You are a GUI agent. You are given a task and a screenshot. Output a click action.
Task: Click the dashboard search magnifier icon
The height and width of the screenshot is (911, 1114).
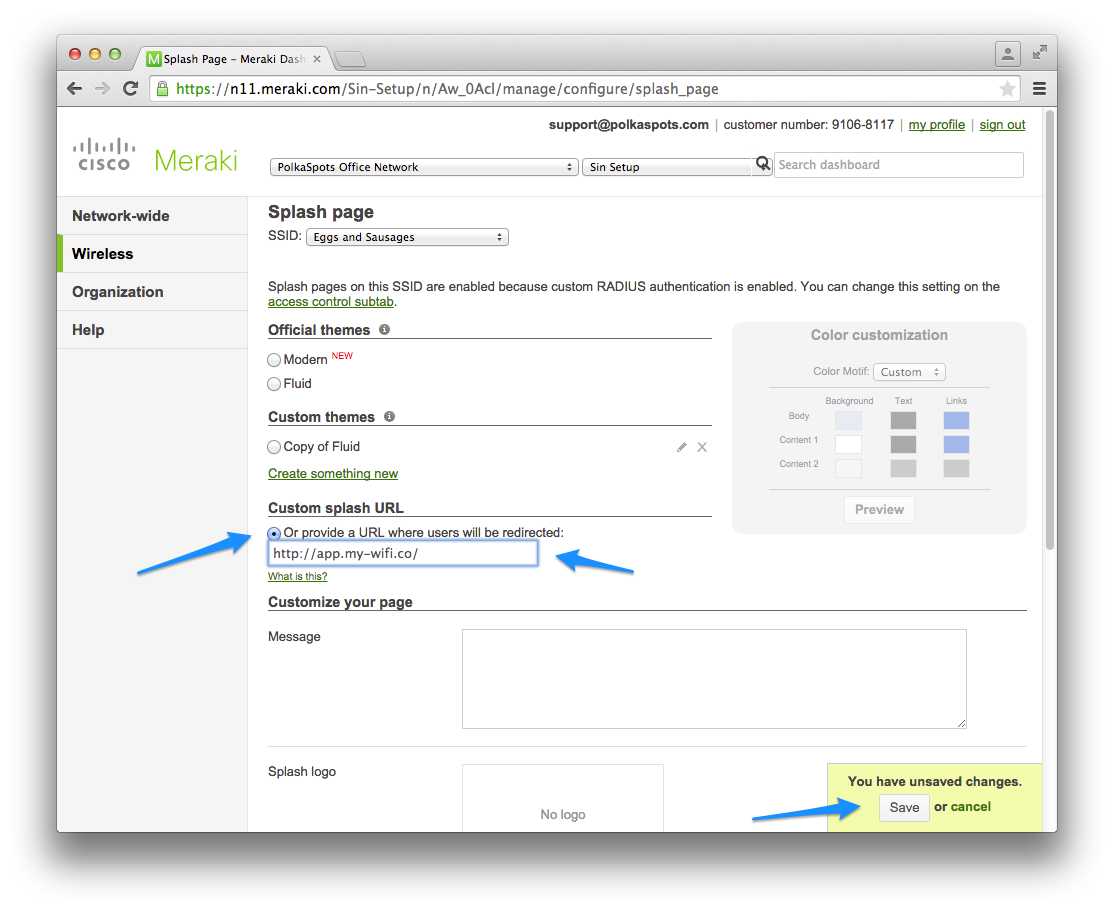(762, 164)
